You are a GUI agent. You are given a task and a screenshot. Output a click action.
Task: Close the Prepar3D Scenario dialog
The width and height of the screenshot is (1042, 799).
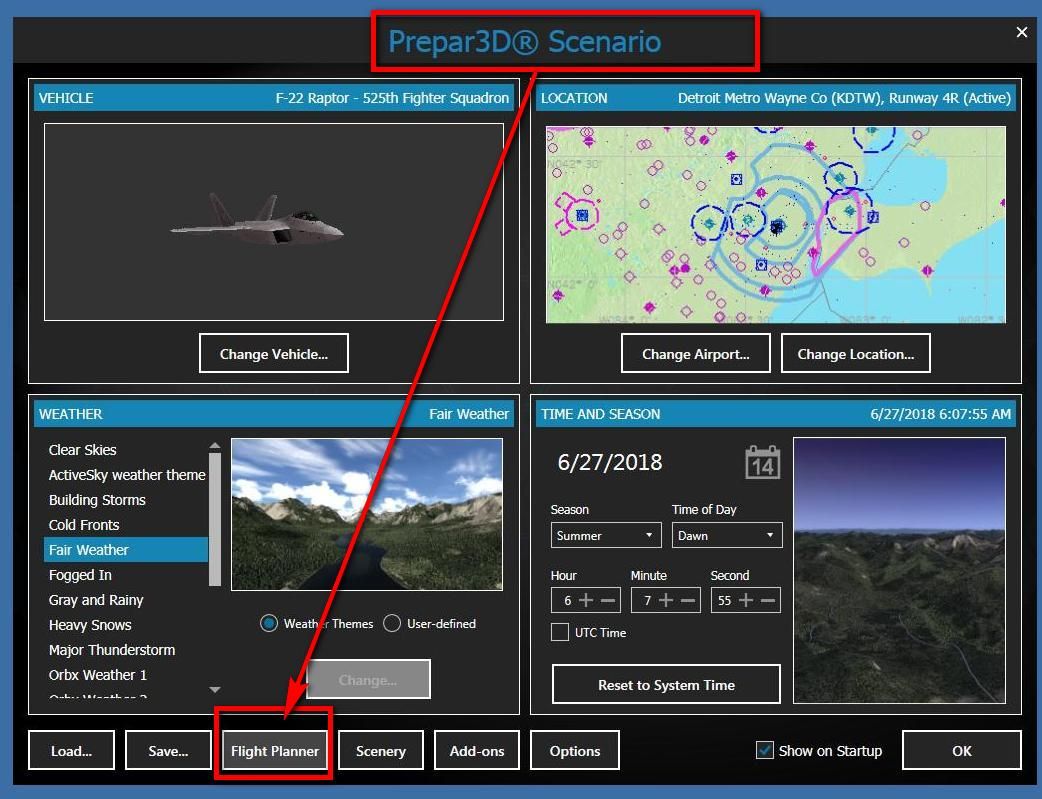(x=1021, y=32)
